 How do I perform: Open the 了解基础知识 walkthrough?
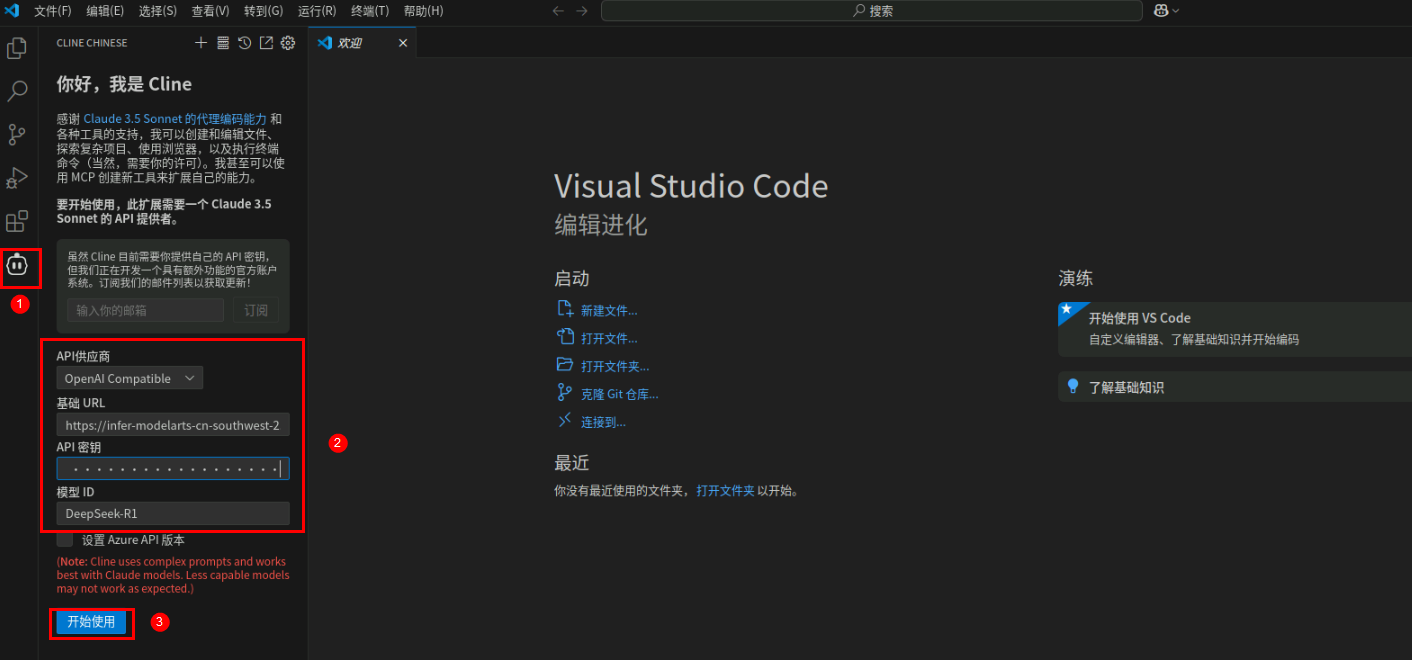(x=1235, y=387)
